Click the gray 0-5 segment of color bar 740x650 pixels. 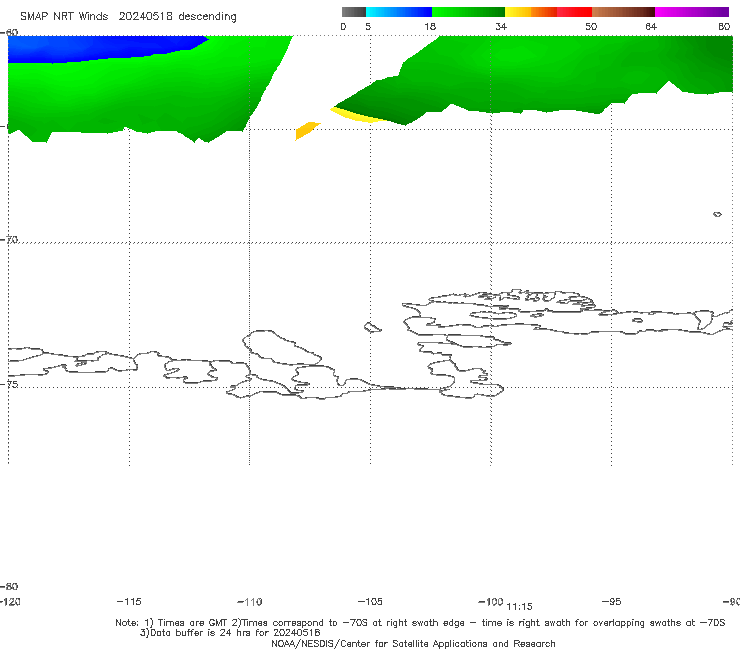(x=354, y=12)
